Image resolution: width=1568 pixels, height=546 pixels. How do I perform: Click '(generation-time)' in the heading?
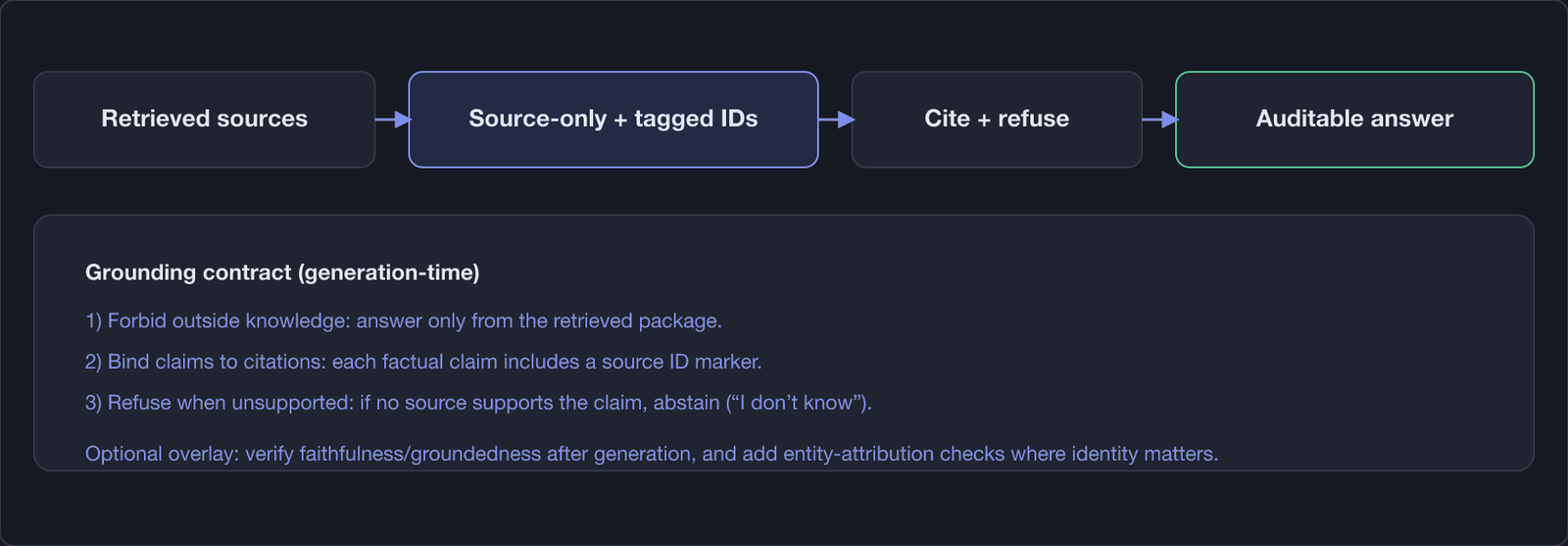(388, 273)
